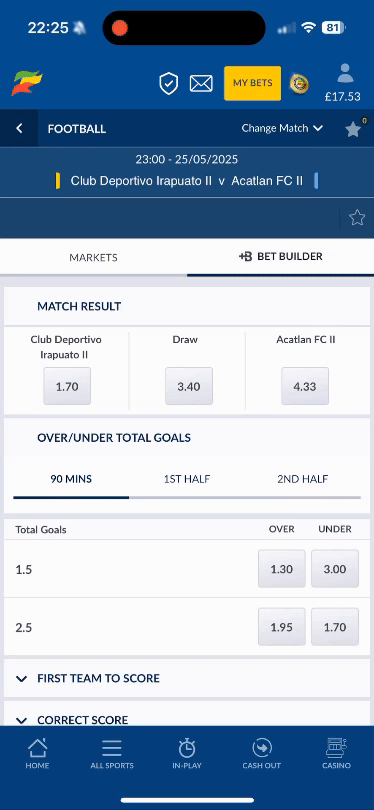Switch to 1ST HALF goals tab
The width and height of the screenshot is (374, 810).
187,479
